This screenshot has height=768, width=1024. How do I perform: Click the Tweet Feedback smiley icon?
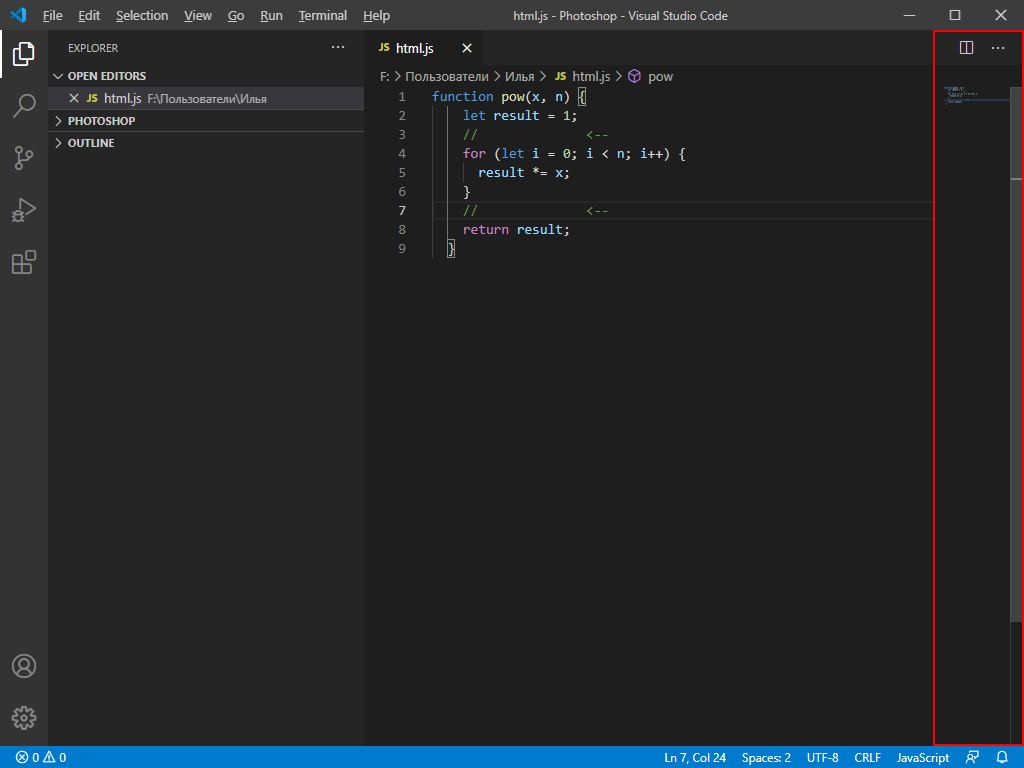972,757
